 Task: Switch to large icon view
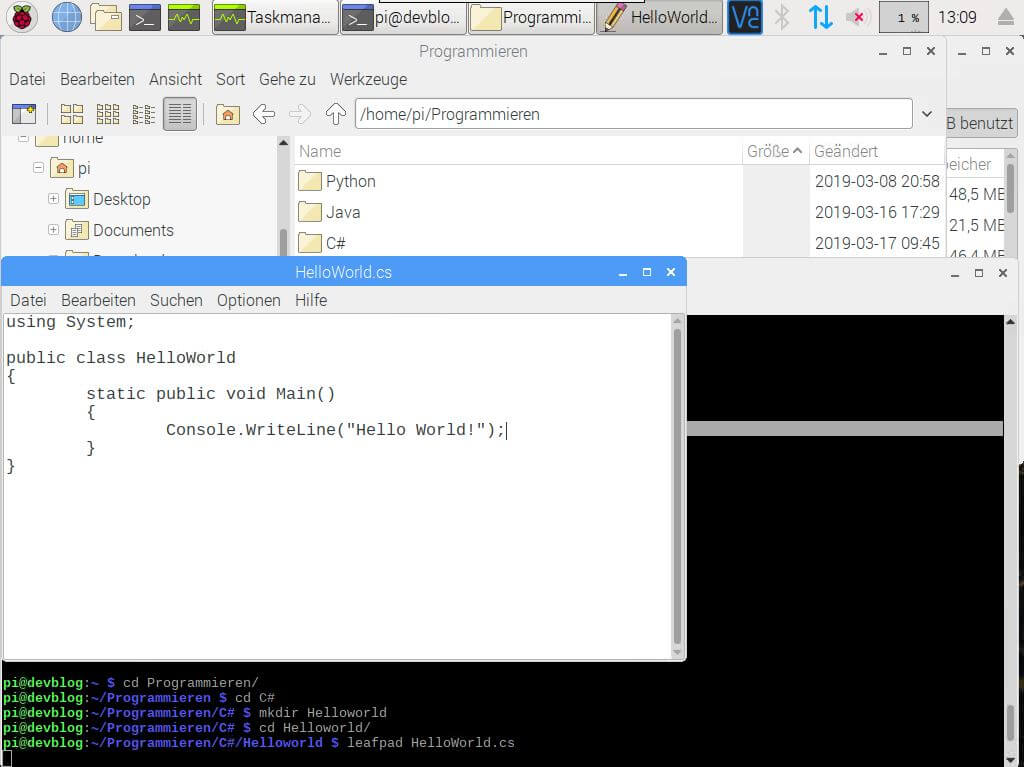[x=72, y=114]
